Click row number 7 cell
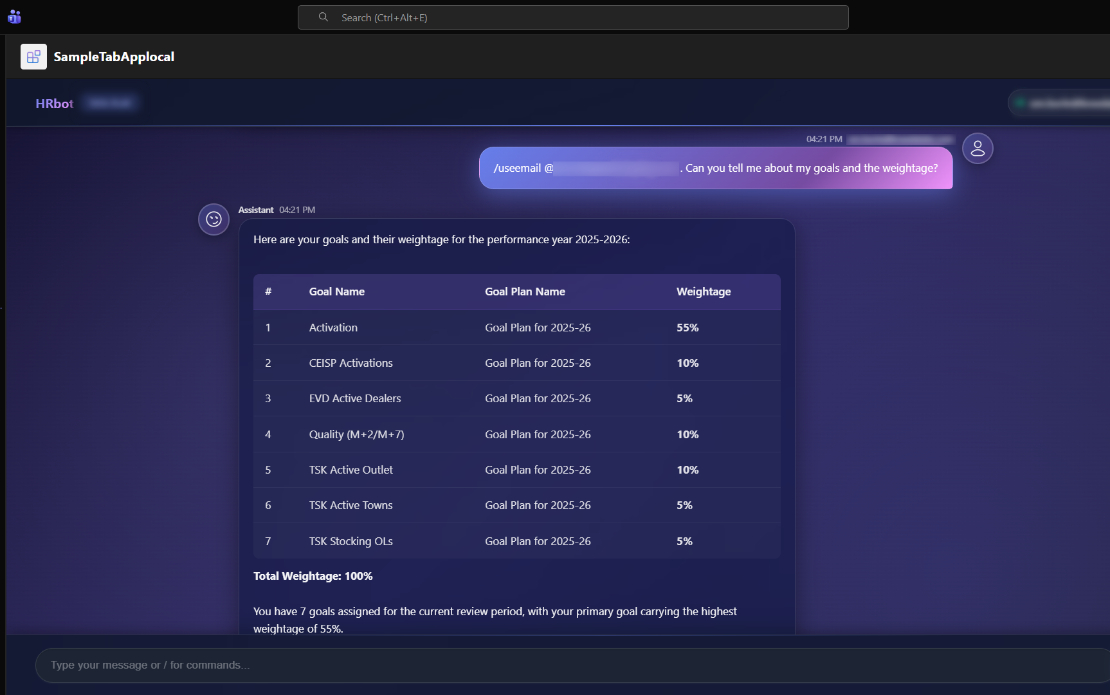Image resolution: width=1110 pixels, height=695 pixels. [268, 541]
